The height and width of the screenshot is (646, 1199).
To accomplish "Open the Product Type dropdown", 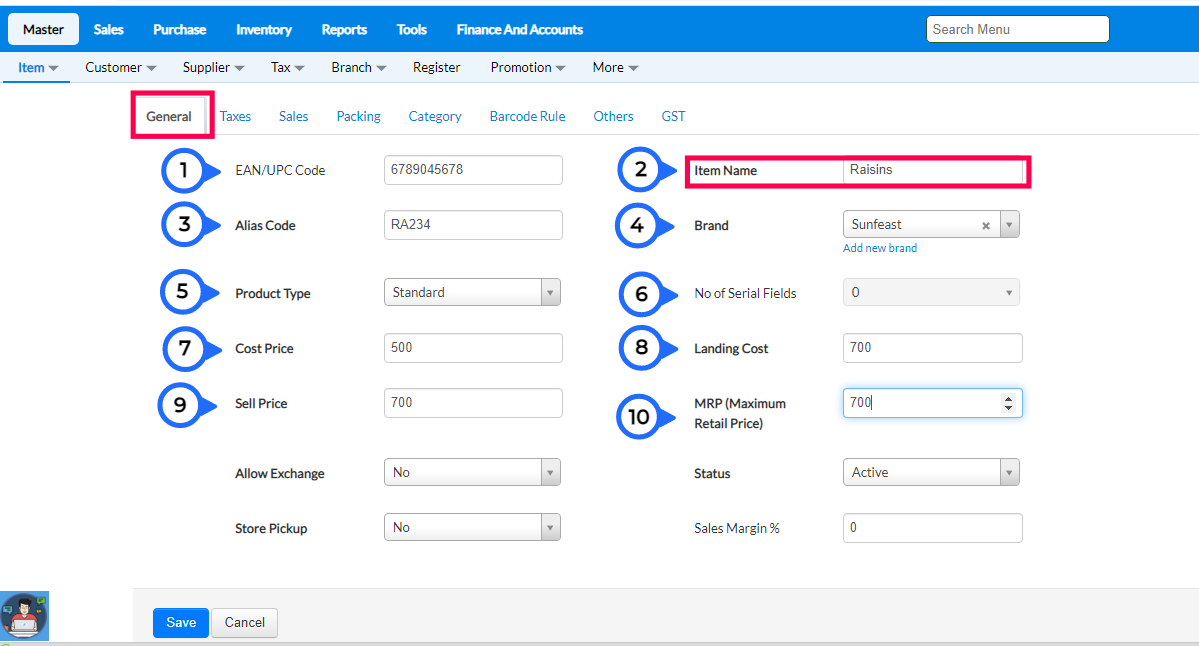I will coord(472,293).
